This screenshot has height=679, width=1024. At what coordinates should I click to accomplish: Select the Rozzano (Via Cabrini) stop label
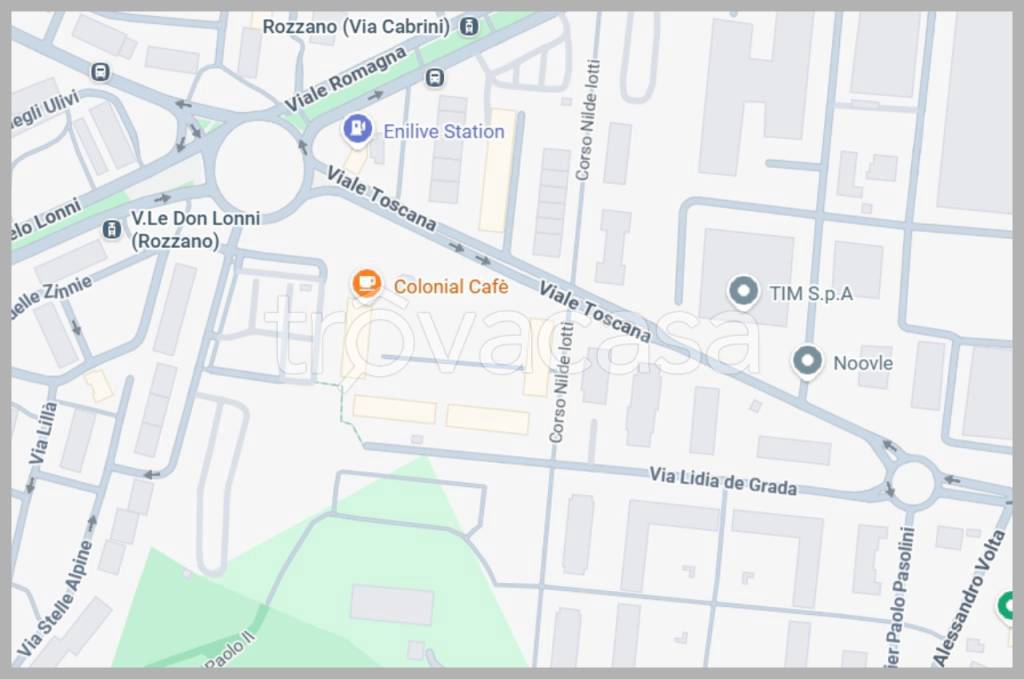[356, 27]
